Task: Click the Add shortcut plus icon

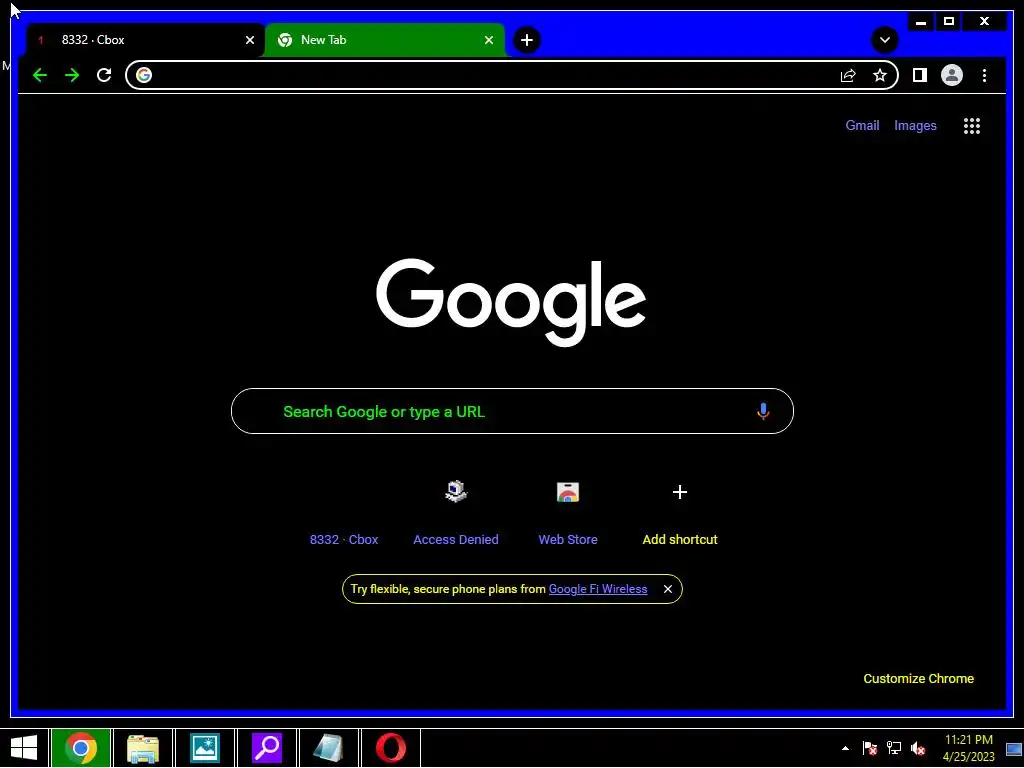Action: tap(680, 492)
